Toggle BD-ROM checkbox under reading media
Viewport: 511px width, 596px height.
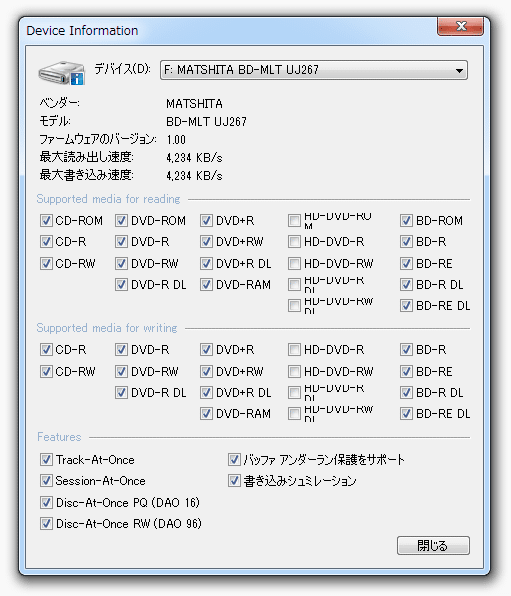pos(406,220)
